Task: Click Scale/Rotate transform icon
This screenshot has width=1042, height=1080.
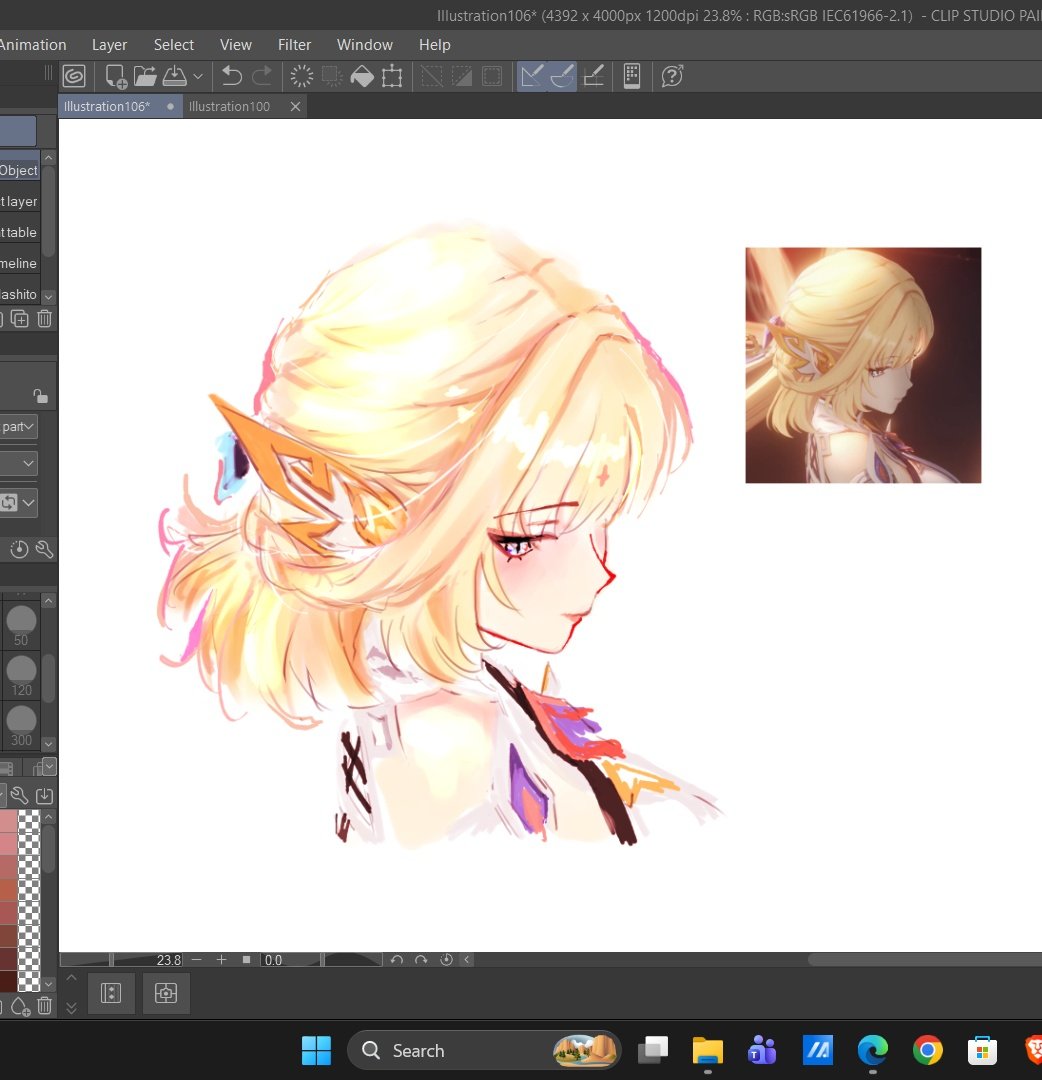Action: [x=392, y=76]
